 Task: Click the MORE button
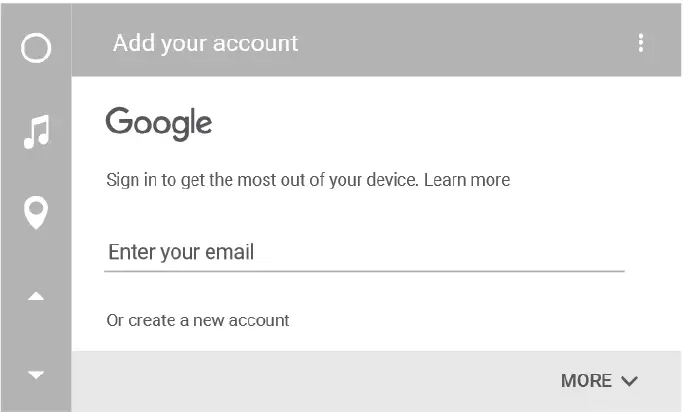(587, 381)
